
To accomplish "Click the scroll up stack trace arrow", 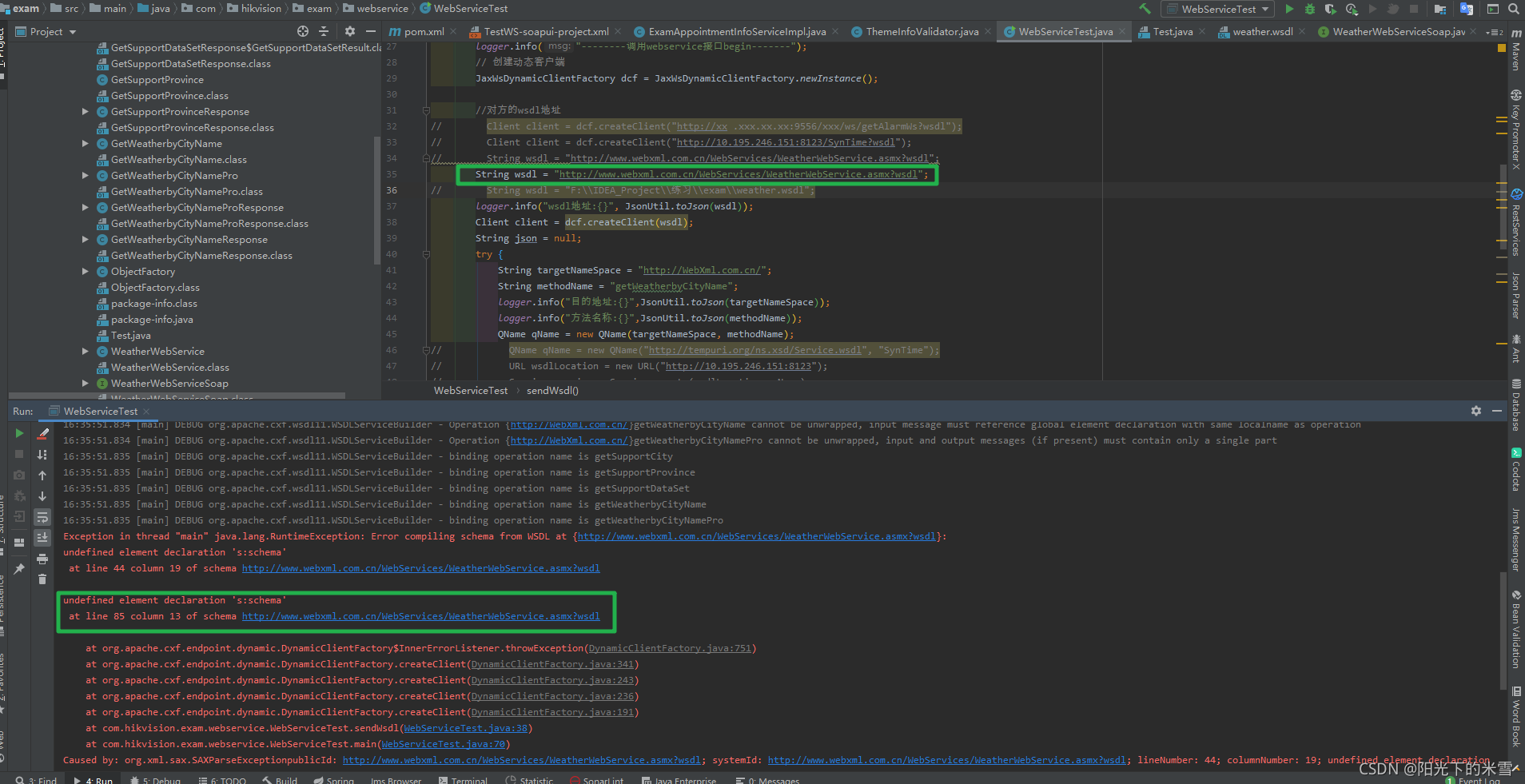I will click(42, 475).
